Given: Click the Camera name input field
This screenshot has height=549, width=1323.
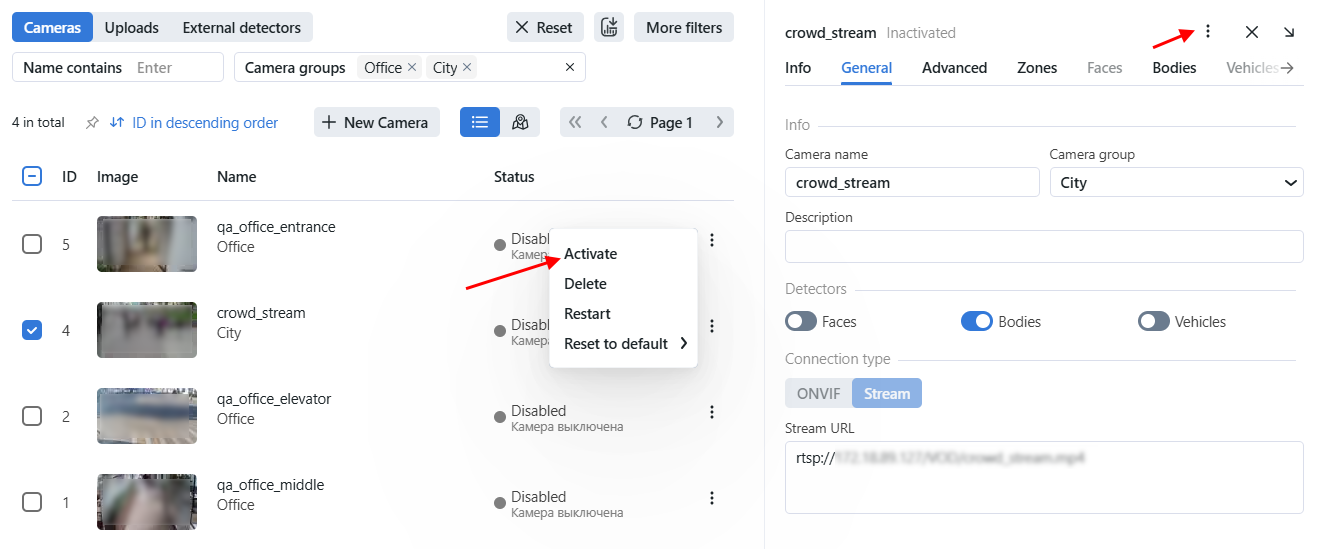Looking at the screenshot, I should [x=911, y=183].
